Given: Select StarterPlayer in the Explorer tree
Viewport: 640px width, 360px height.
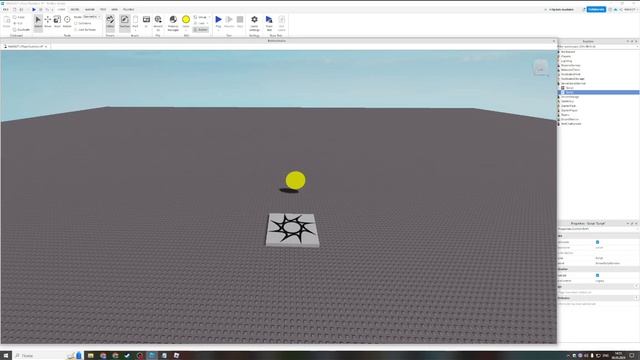Looking at the screenshot, I should coord(569,110).
